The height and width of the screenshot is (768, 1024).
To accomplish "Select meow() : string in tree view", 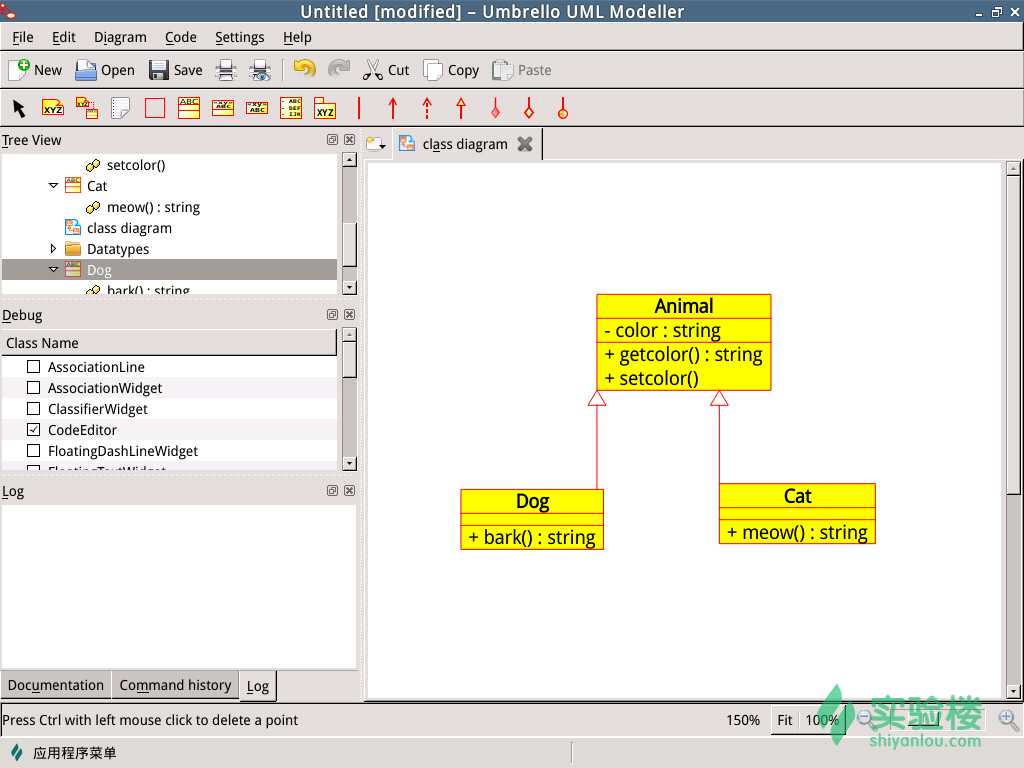I will coord(153,207).
